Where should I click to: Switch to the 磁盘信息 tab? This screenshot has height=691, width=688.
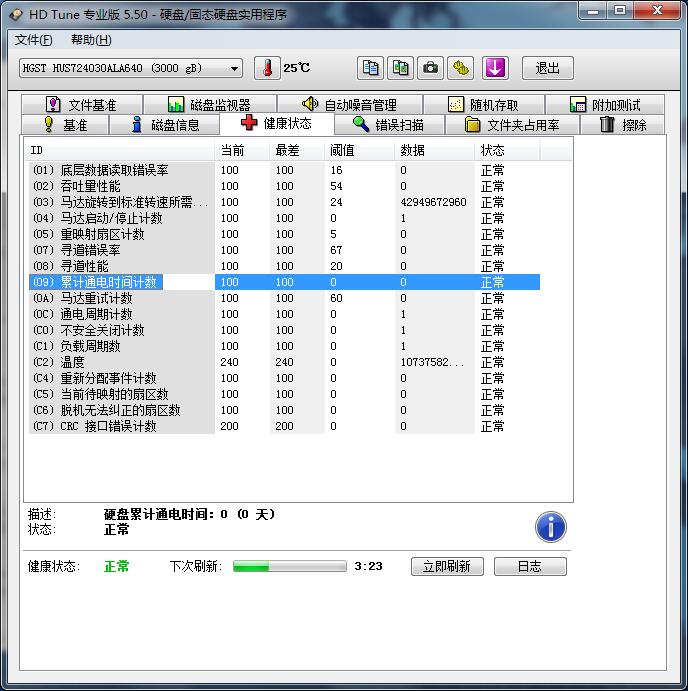(165, 125)
